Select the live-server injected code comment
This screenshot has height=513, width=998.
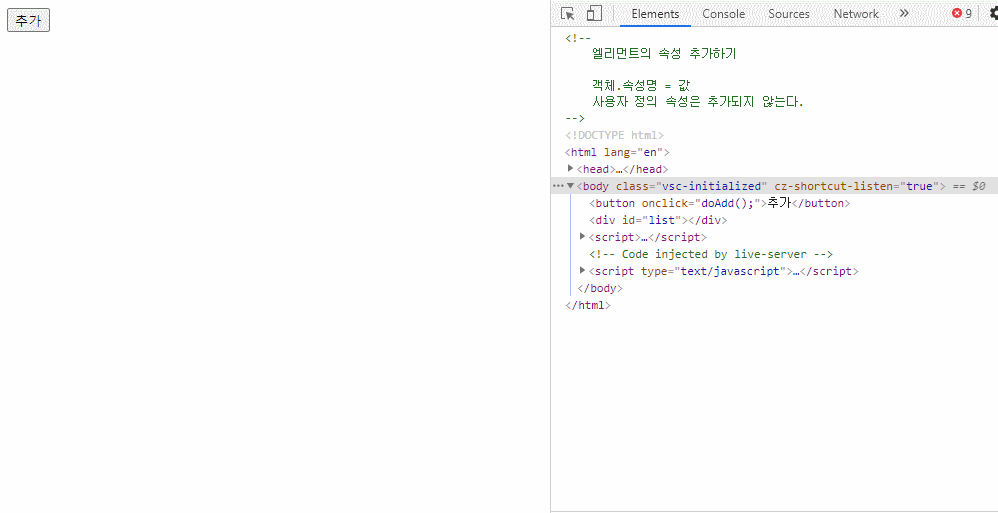(x=711, y=254)
